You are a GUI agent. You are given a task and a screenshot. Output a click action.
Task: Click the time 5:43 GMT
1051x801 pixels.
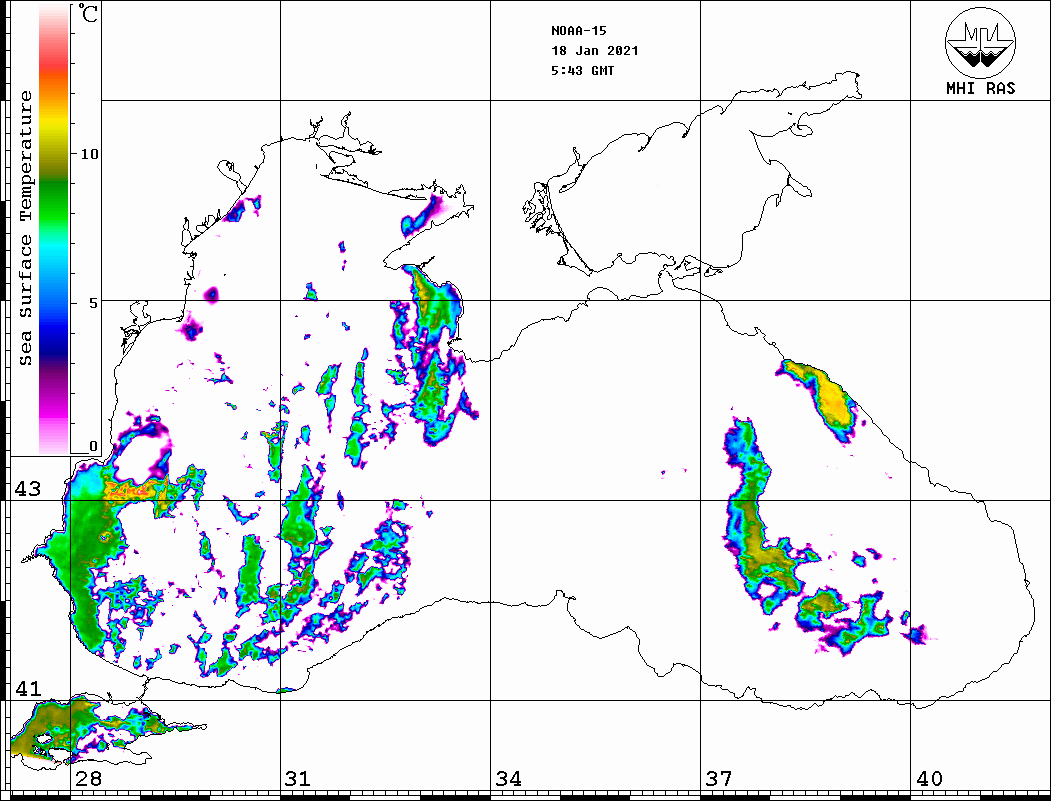[x=582, y=70]
